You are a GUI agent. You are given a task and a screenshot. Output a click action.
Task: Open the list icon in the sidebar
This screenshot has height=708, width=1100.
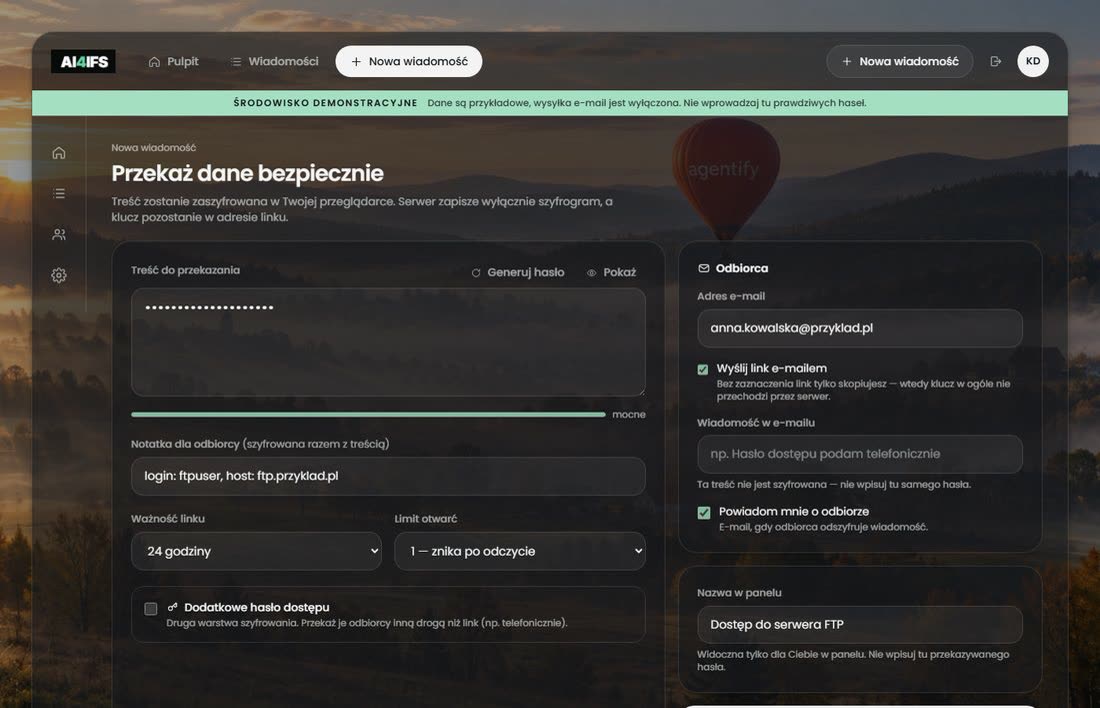coord(59,193)
